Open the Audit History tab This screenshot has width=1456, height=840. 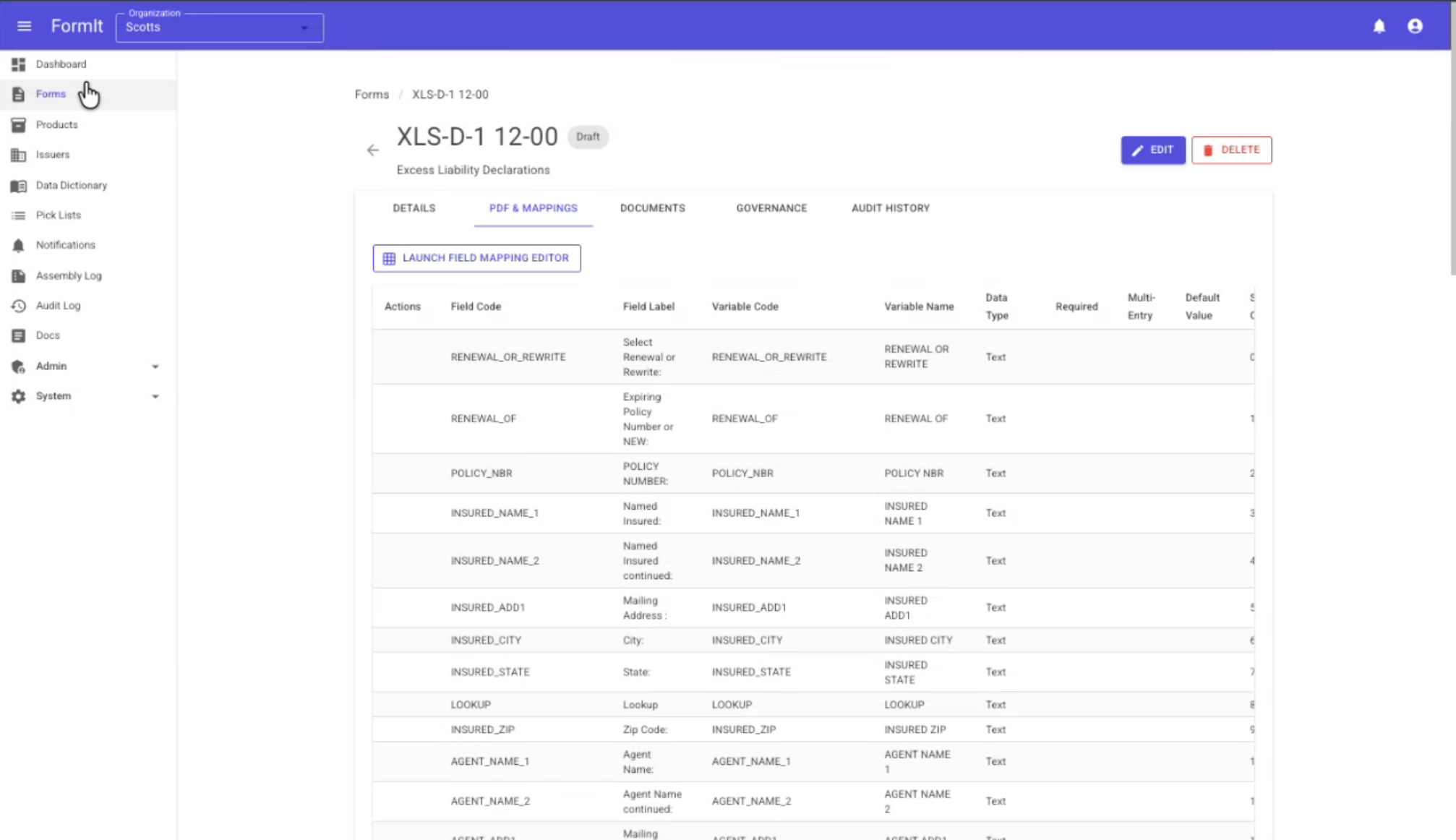(891, 208)
